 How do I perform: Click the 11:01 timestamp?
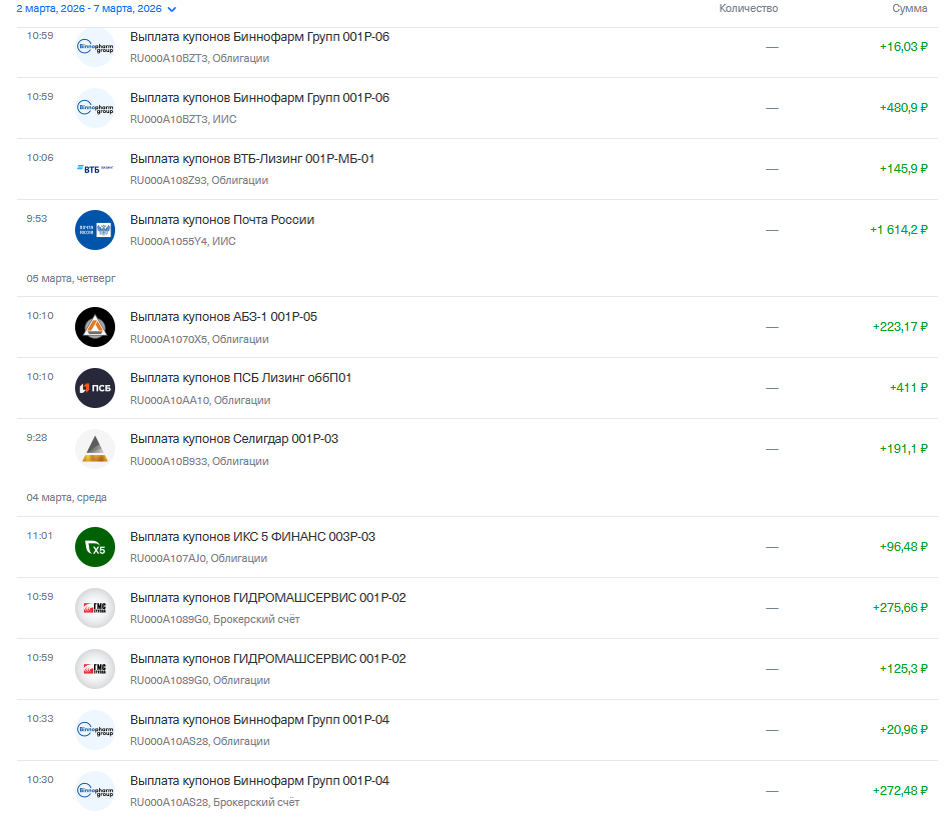39,535
